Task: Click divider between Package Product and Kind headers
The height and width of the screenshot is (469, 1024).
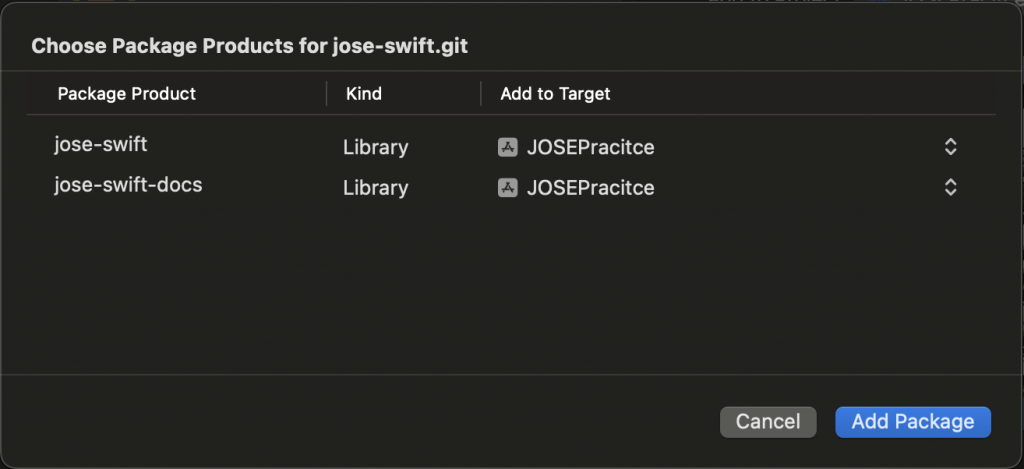Action: (327, 94)
